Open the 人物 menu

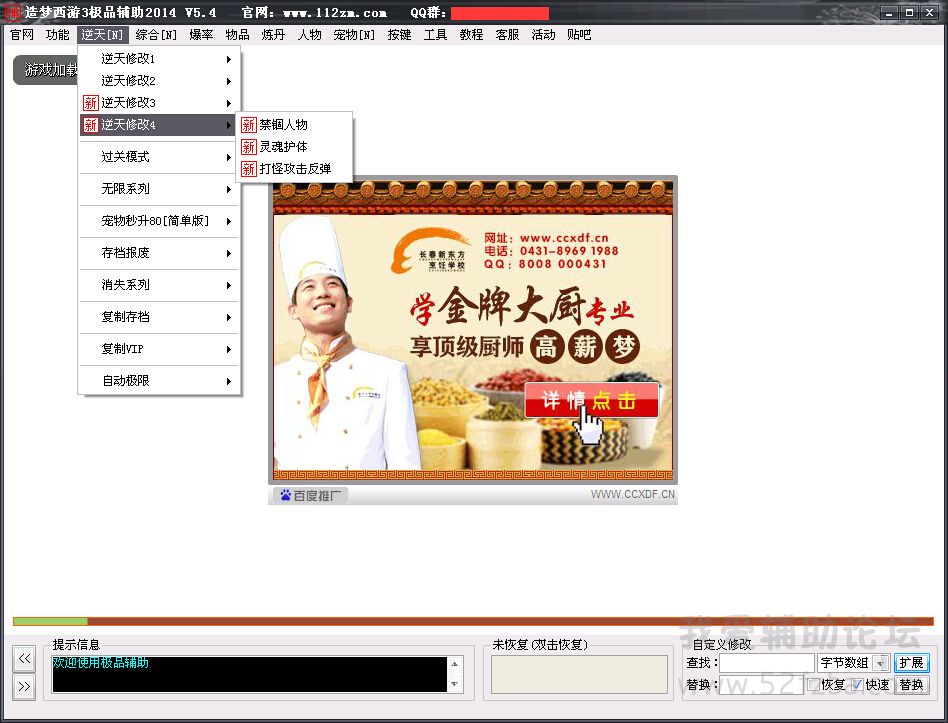coord(310,35)
